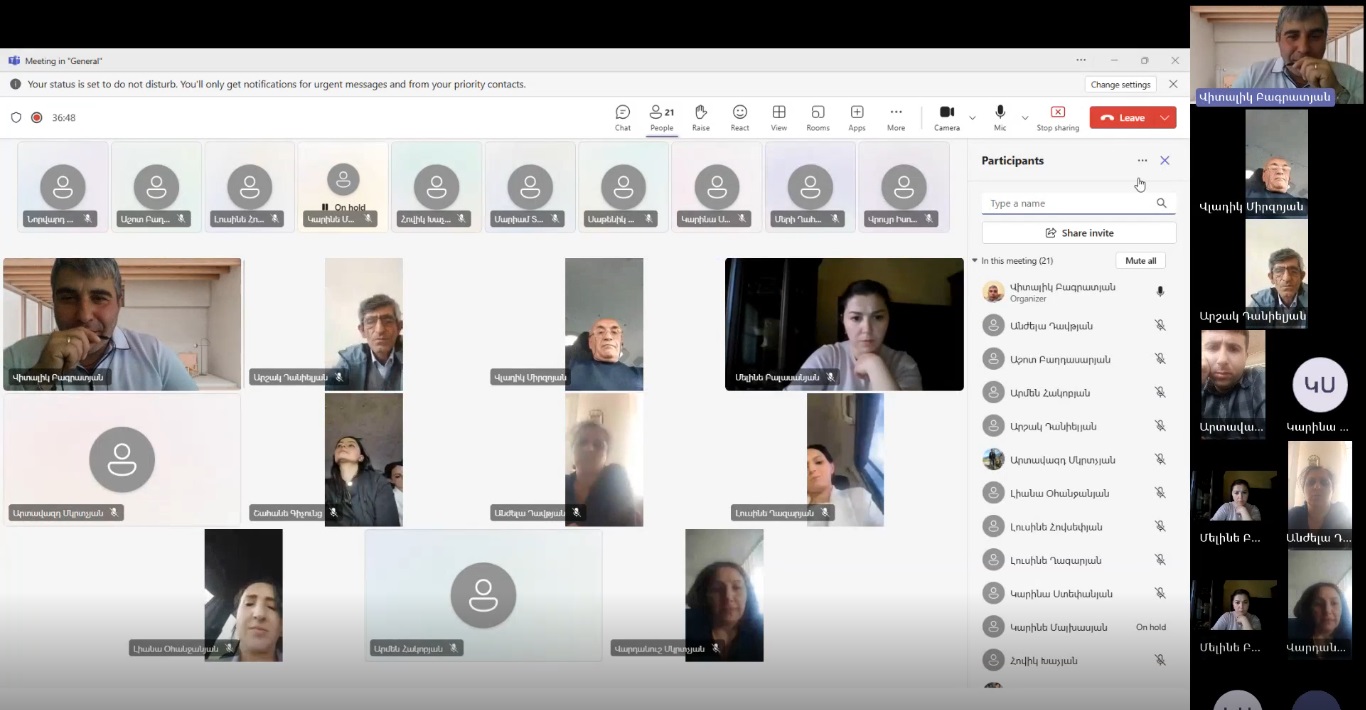Select Սաթենիկ's small tile in top row
This screenshot has height=710, width=1366.
point(623,187)
